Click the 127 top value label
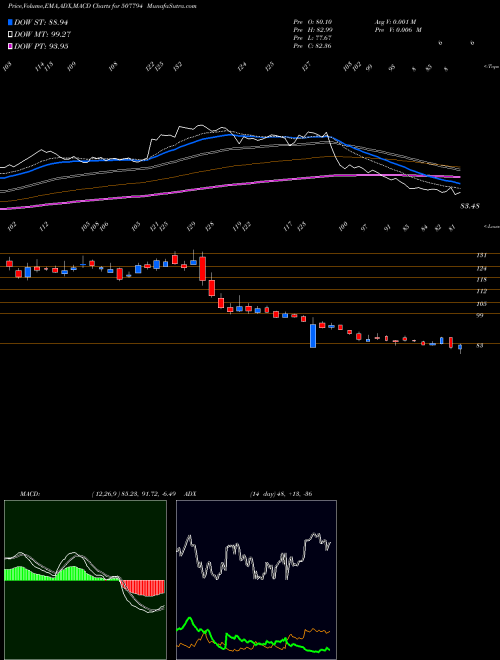Screen dimensions: 500x660 (x=307, y=66)
